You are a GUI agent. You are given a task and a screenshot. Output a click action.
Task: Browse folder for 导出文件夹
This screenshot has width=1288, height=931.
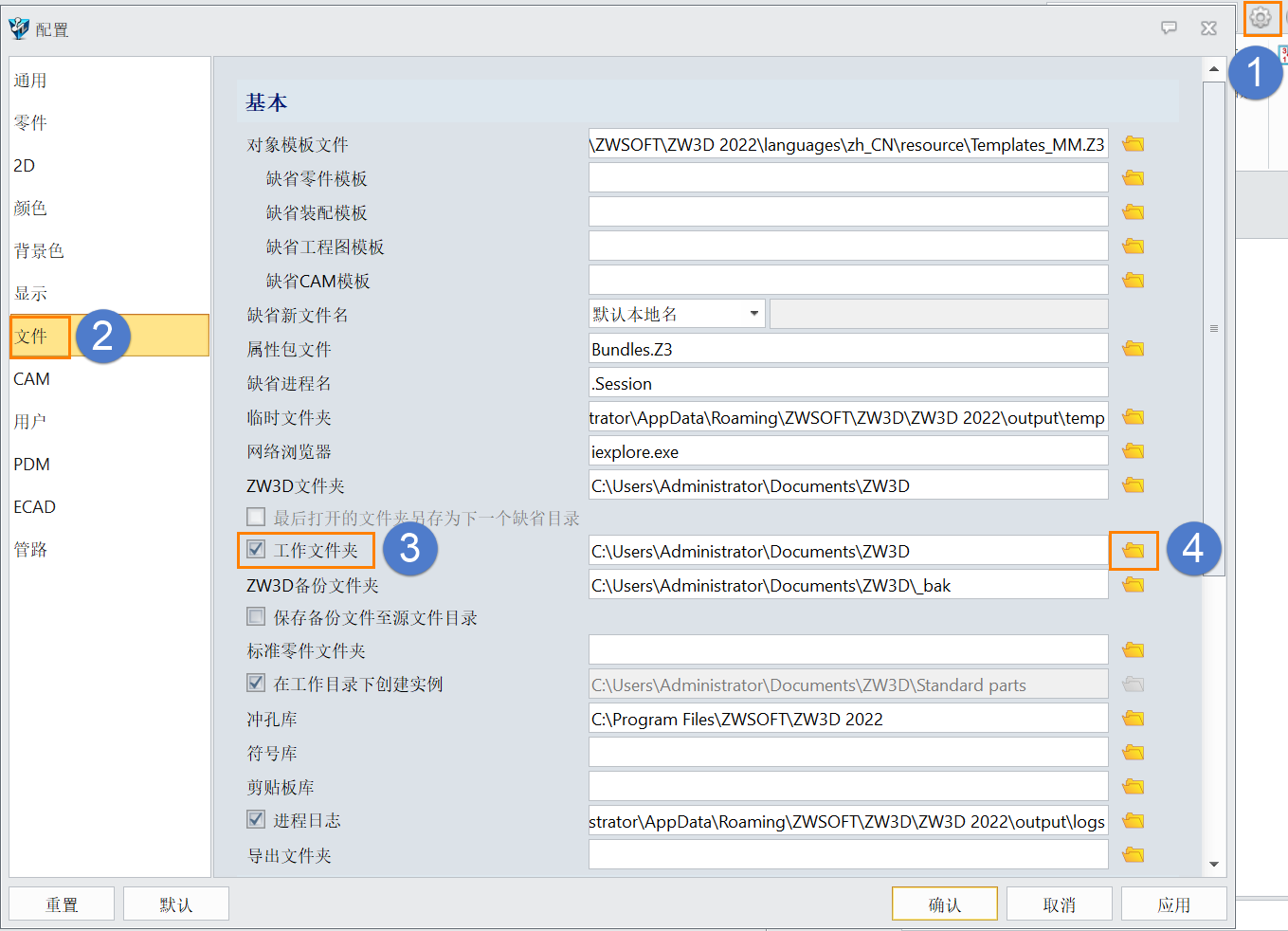(1134, 855)
